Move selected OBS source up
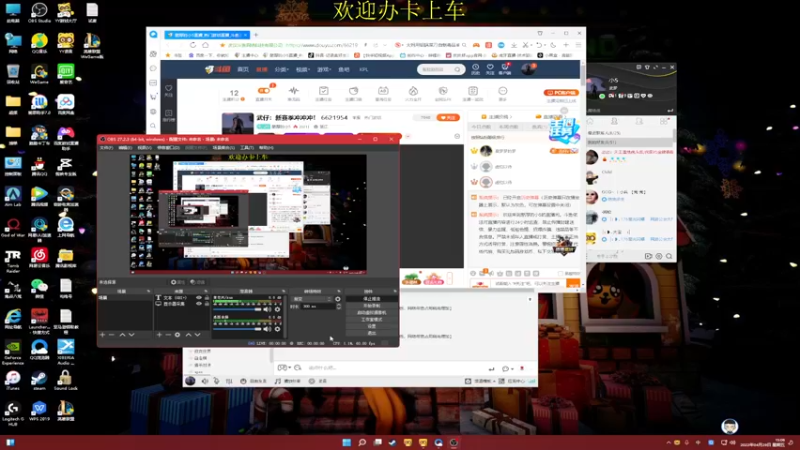 [x=188, y=335]
